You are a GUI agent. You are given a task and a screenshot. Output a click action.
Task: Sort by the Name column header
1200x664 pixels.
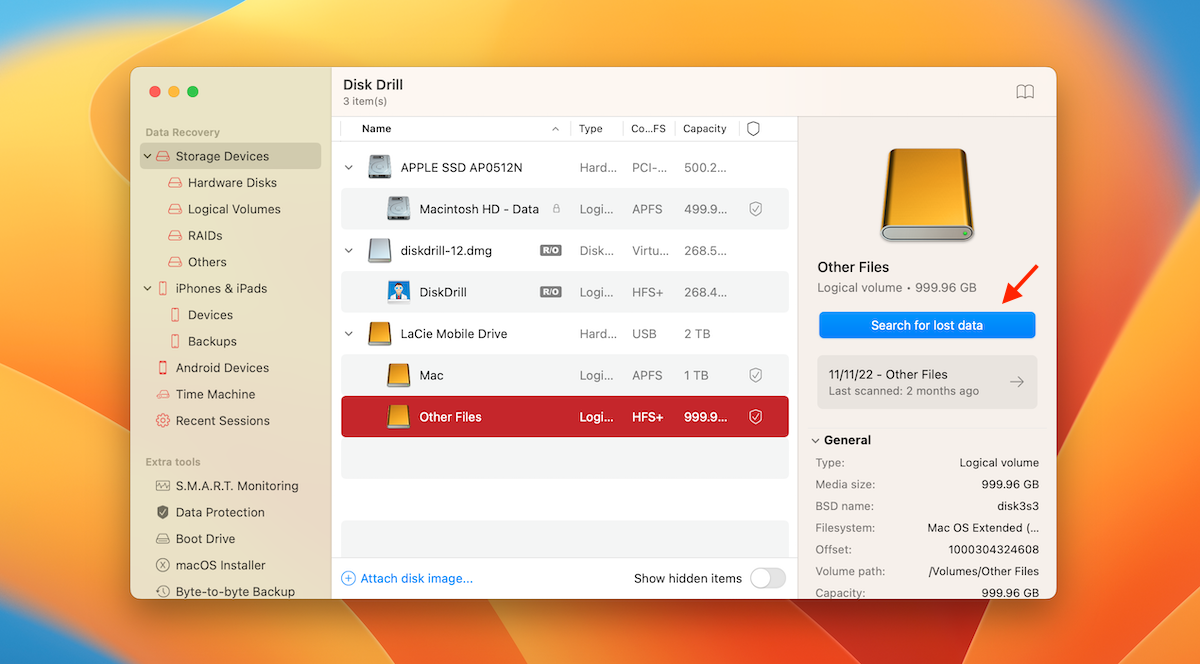pyautogui.click(x=377, y=129)
